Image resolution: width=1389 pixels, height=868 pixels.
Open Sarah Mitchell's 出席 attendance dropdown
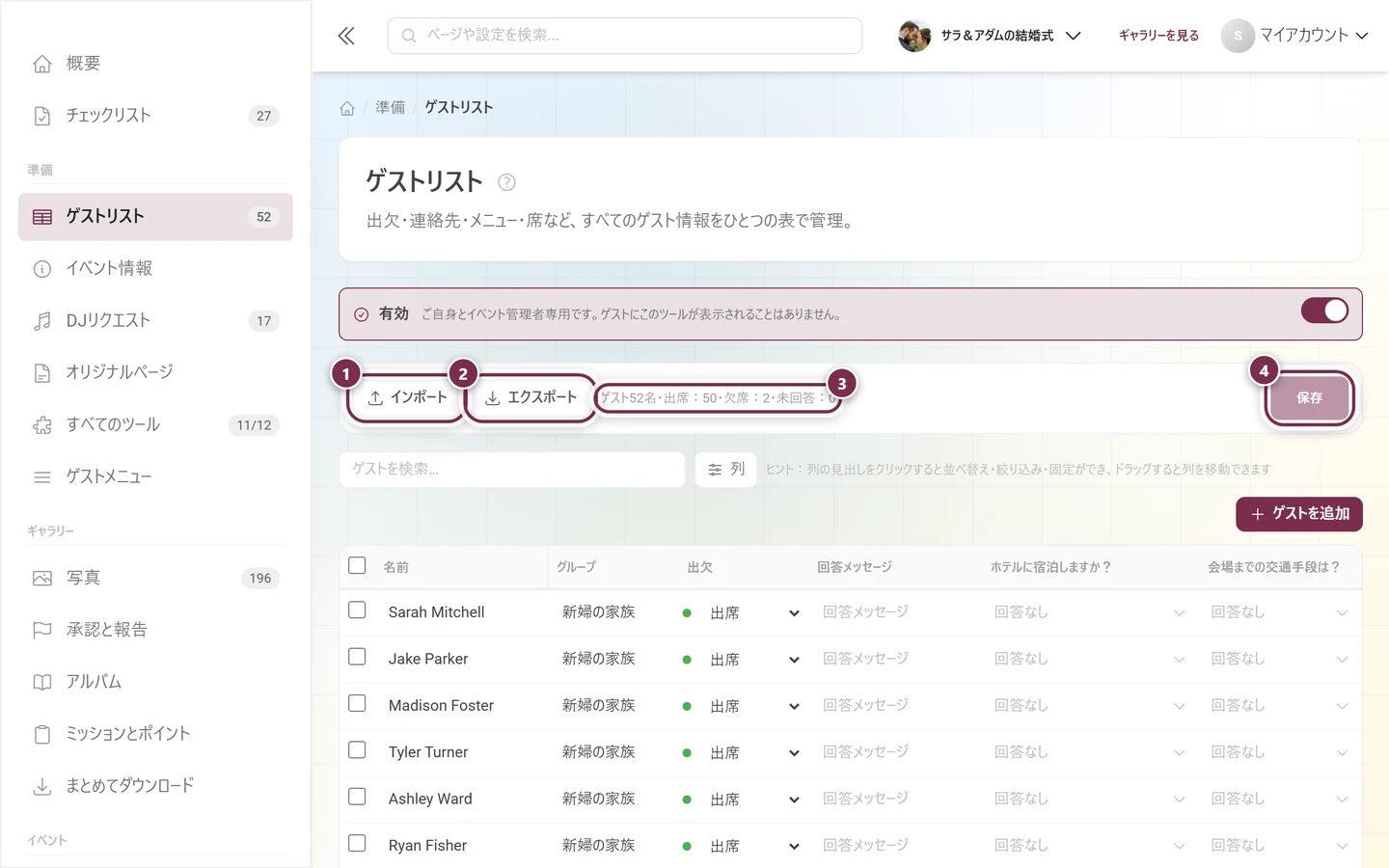[x=742, y=612]
